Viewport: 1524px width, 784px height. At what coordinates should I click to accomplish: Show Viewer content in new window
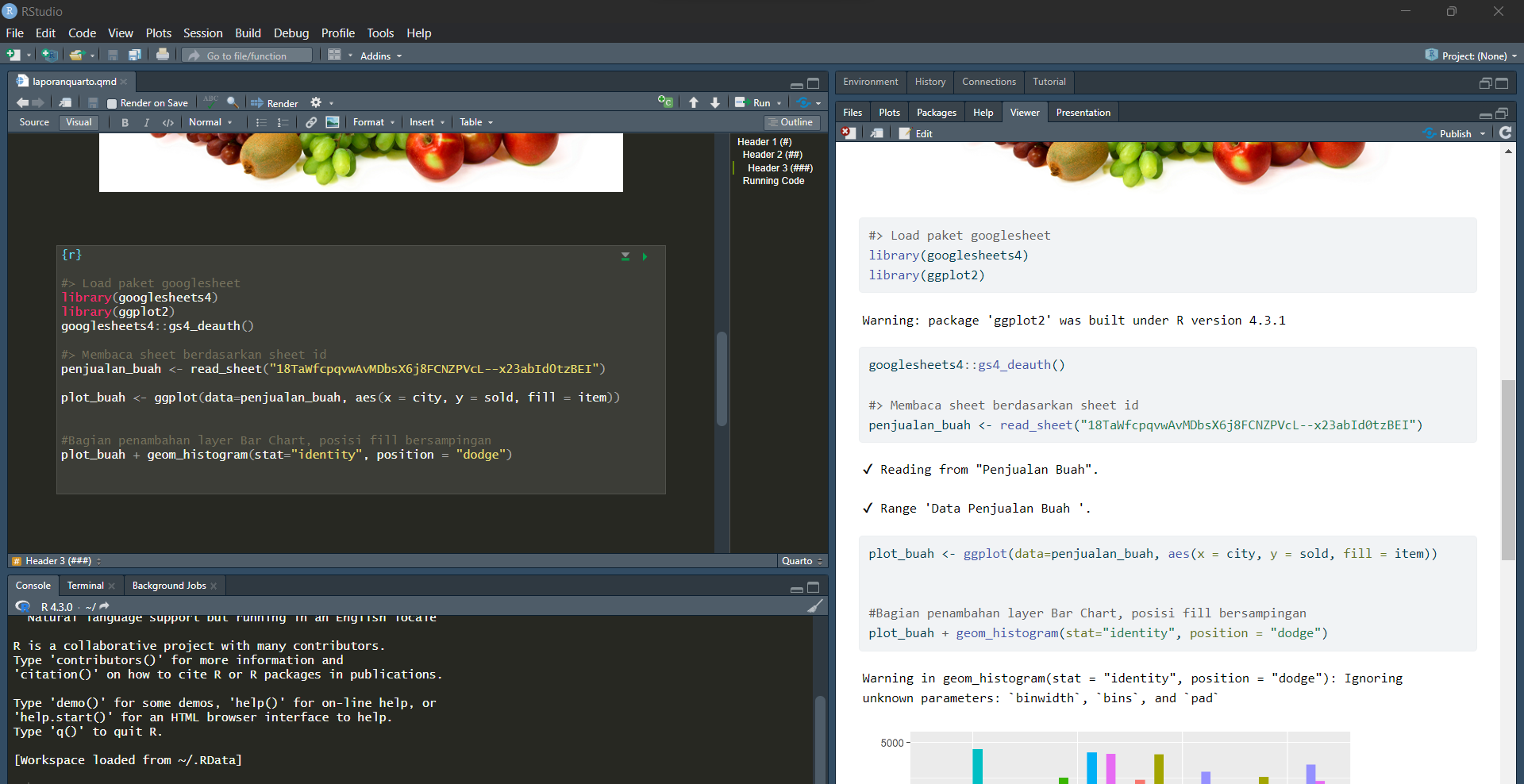(x=876, y=133)
